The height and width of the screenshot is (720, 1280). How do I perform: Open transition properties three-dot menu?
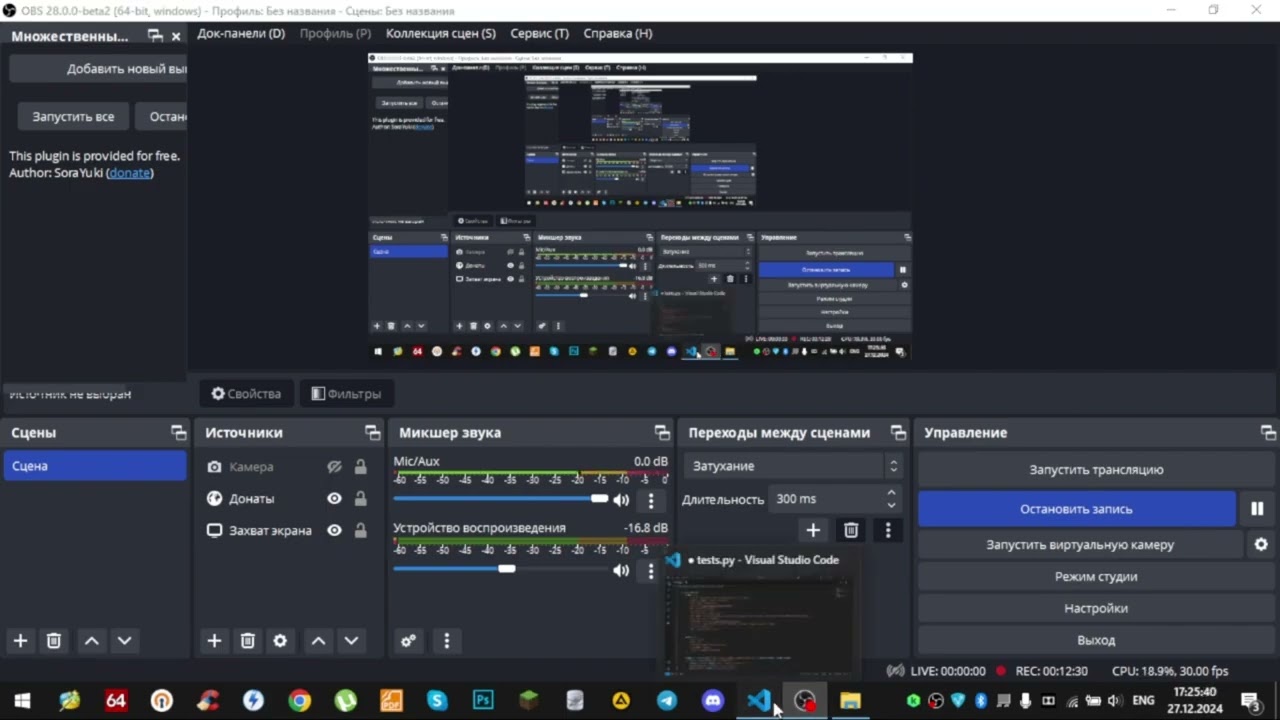tap(888, 530)
